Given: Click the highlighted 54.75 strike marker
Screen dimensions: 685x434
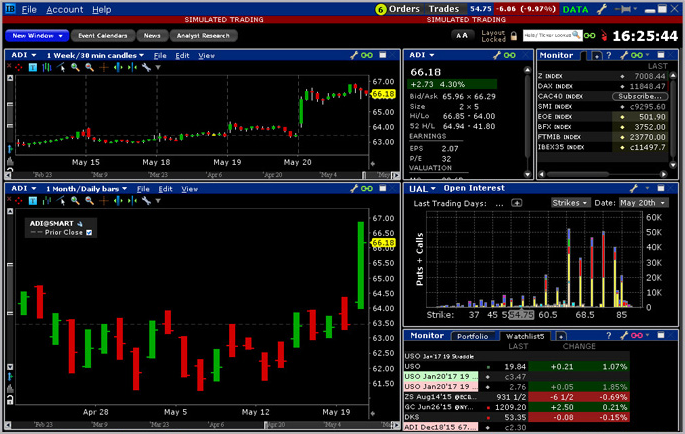Looking at the screenshot, I should tap(521, 315).
